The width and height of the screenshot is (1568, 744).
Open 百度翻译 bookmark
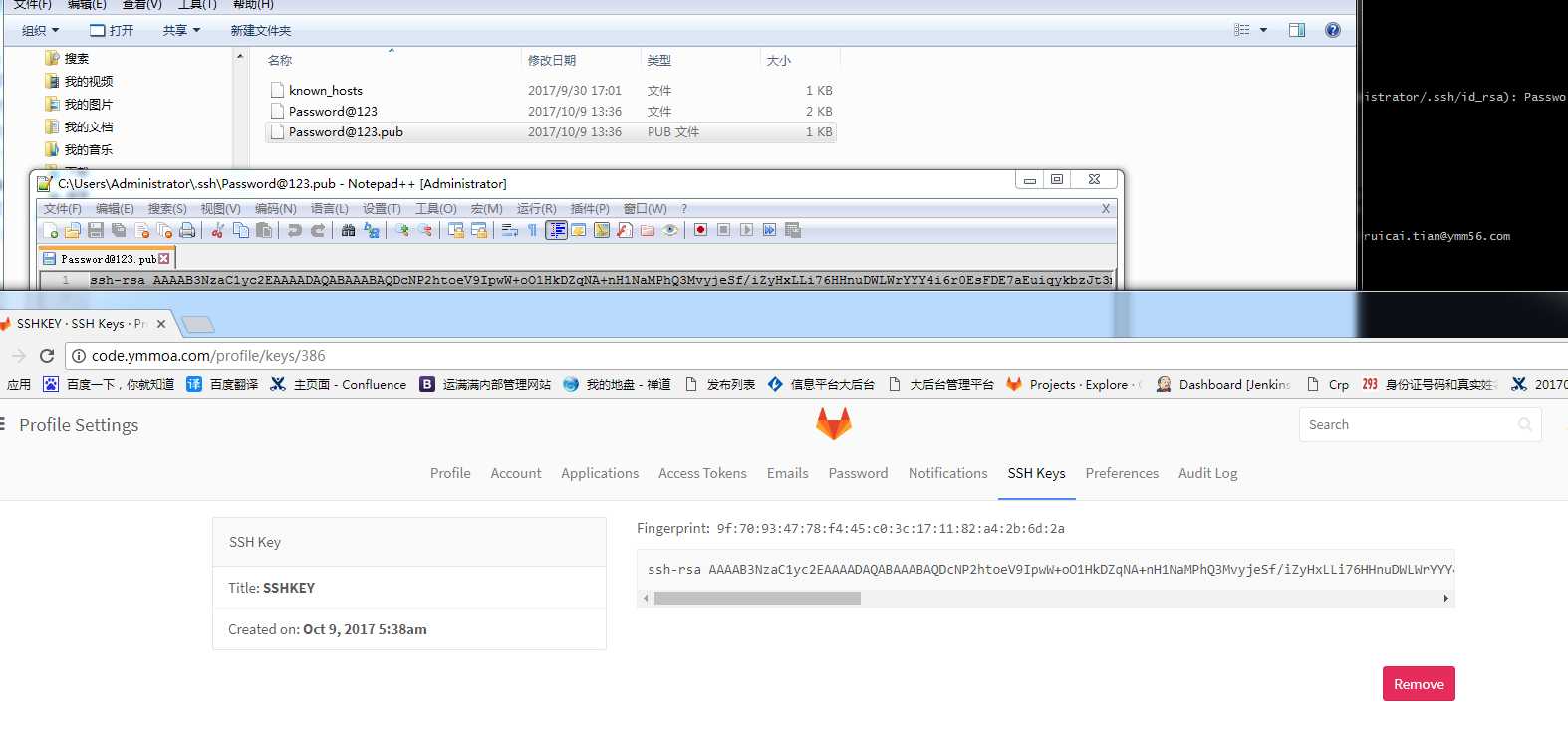(x=222, y=384)
